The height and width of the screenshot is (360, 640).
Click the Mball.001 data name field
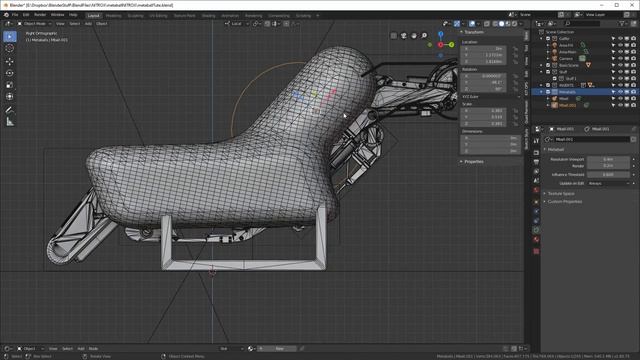[592, 139]
